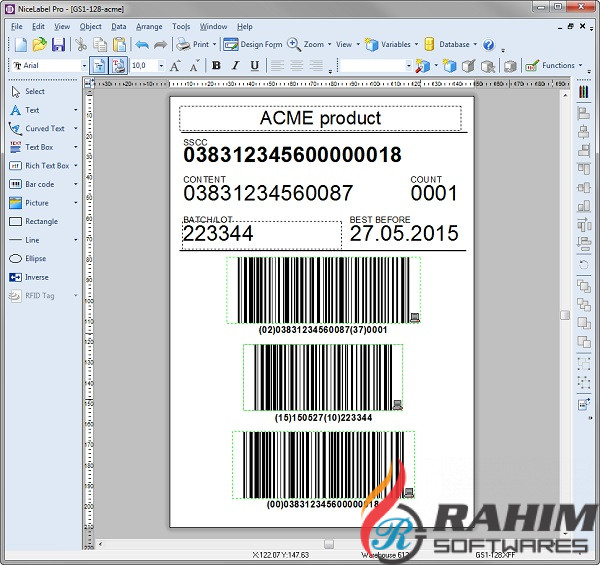Click the Cut scissors icon
Image resolution: width=600 pixels, height=565 pixels.
tap(81, 44)
